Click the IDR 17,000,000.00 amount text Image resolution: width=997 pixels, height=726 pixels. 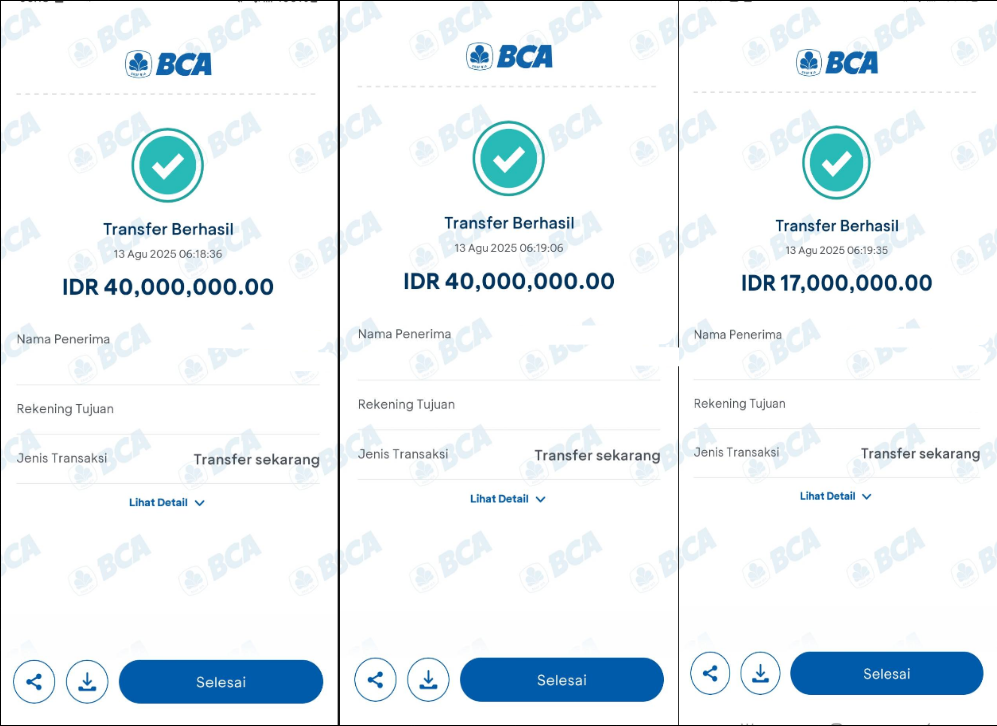pos(837,283)
